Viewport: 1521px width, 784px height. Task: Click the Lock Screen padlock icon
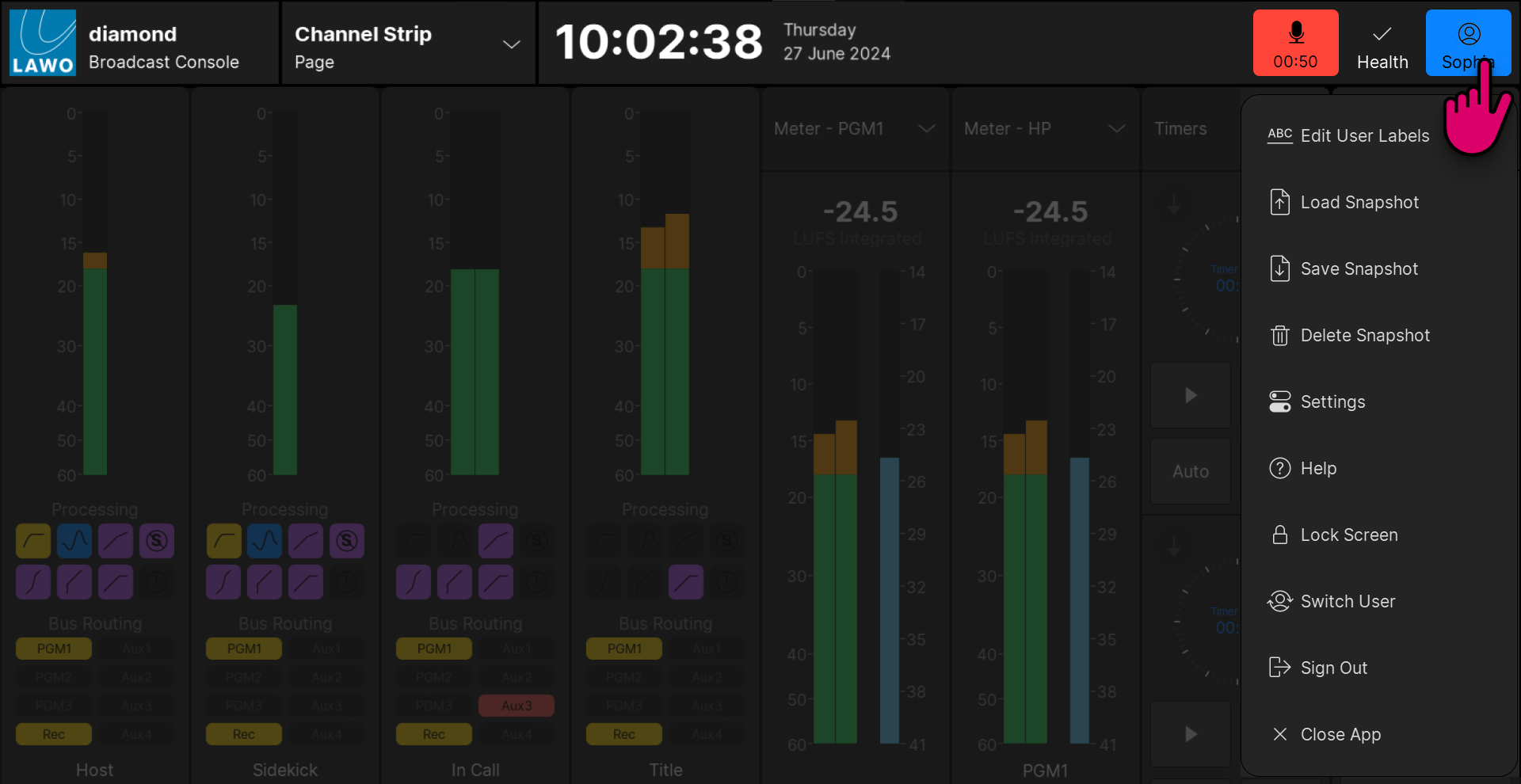[1279, 535]
